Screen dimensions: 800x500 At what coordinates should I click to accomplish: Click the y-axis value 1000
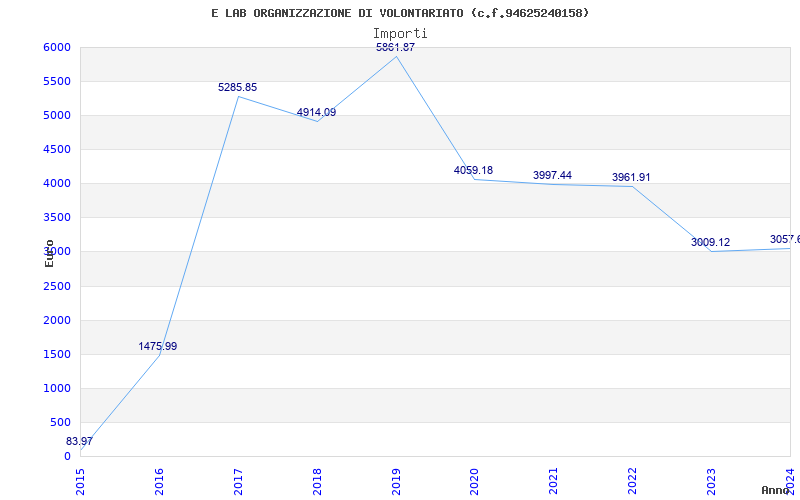[x=57, y=388]
